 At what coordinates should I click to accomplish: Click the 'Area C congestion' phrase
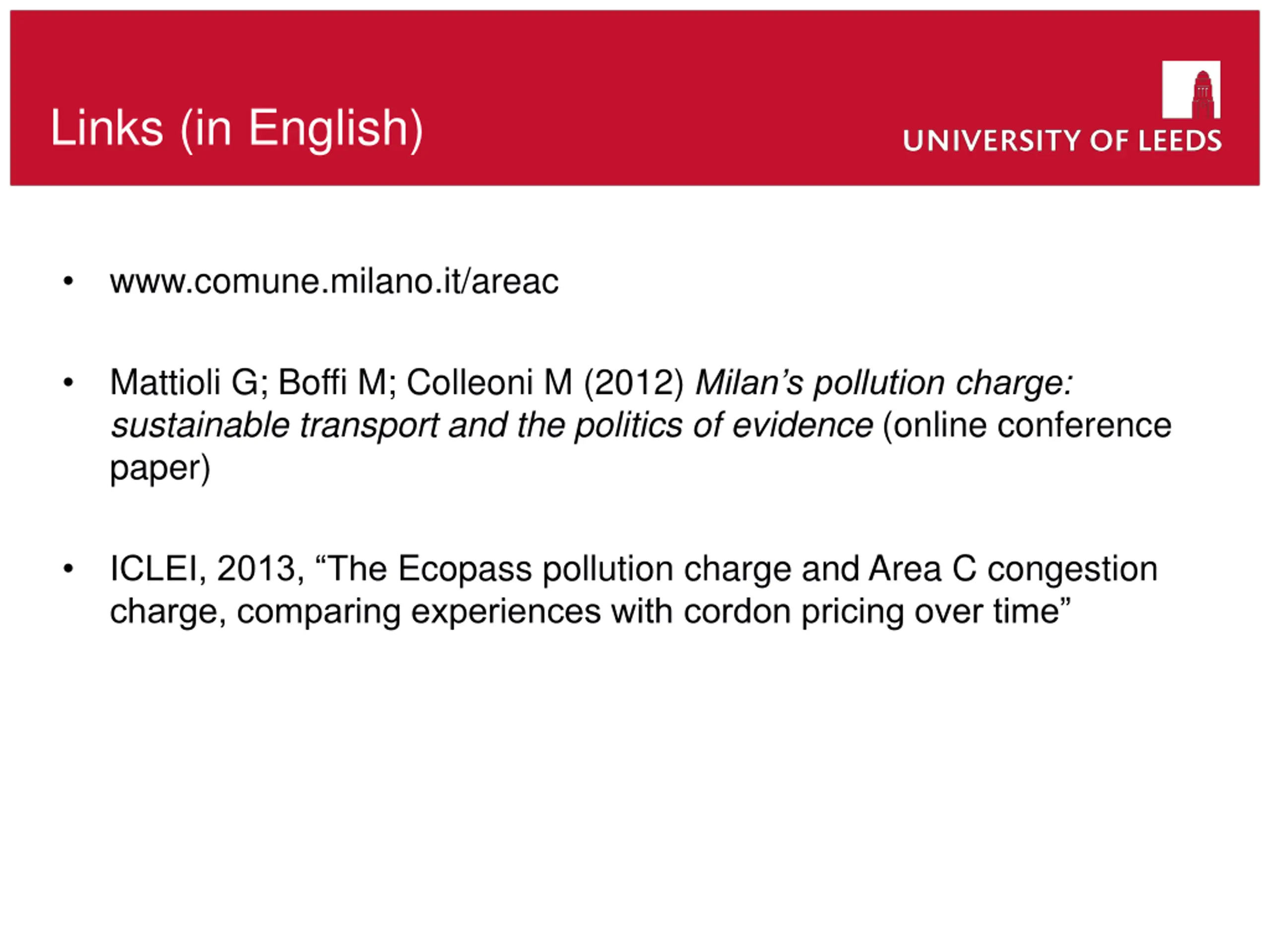click(x=1013, y=569)
